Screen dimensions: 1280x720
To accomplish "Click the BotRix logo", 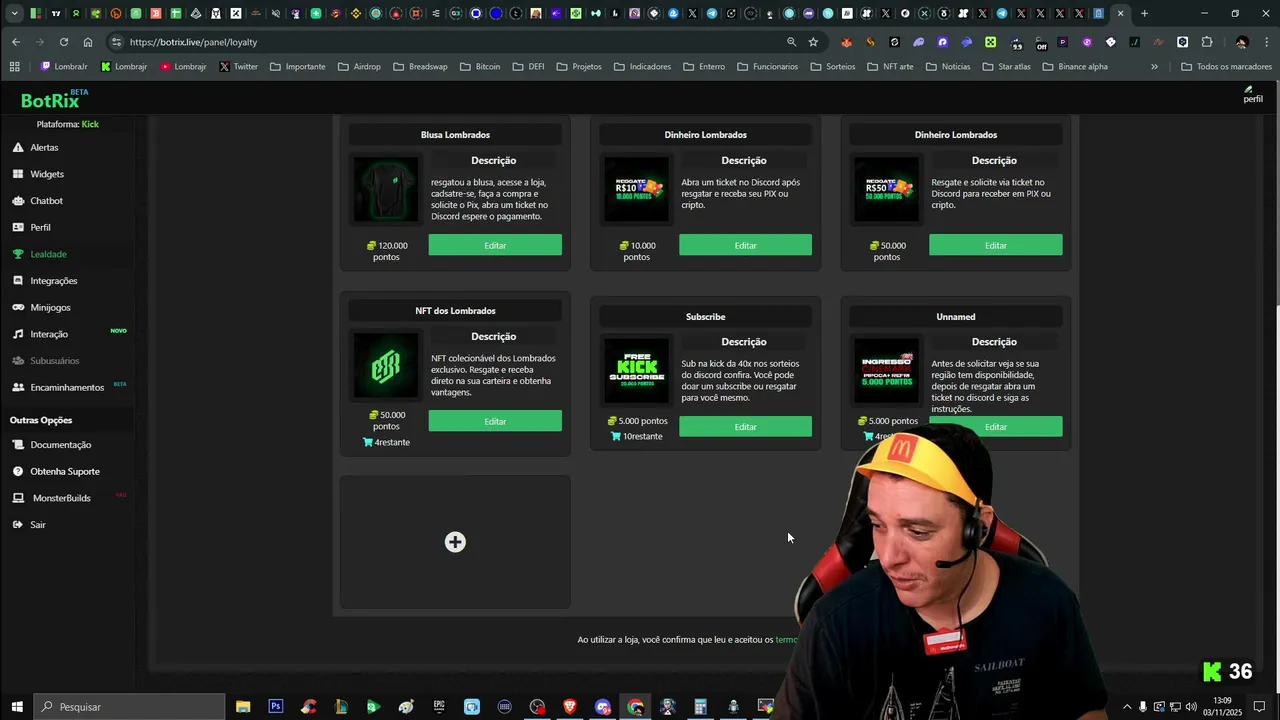I will coord(54,100).
